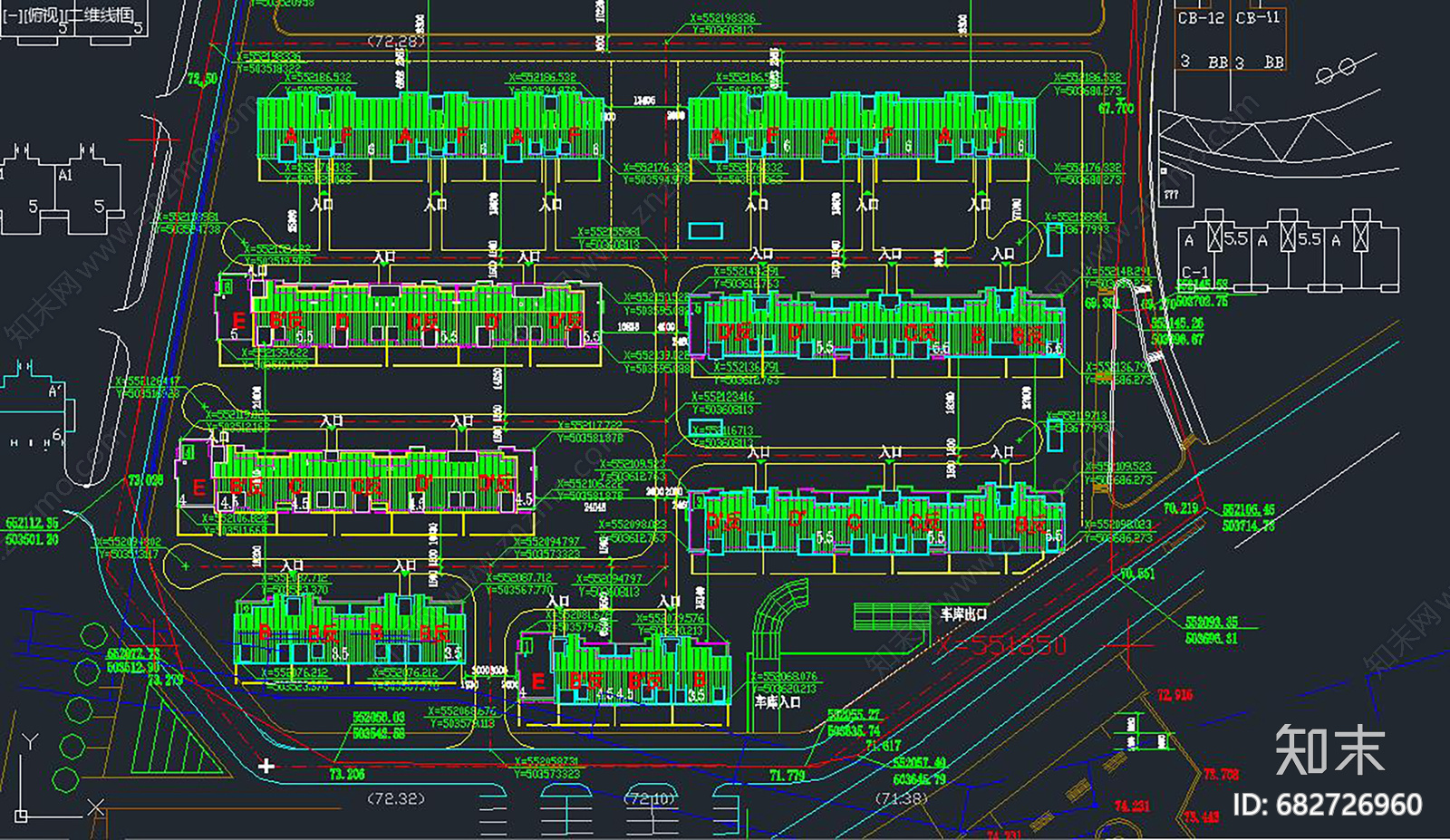The image size is (1450, 840).
Task: Click the ID: 682726960 text
Action: 1328,804
